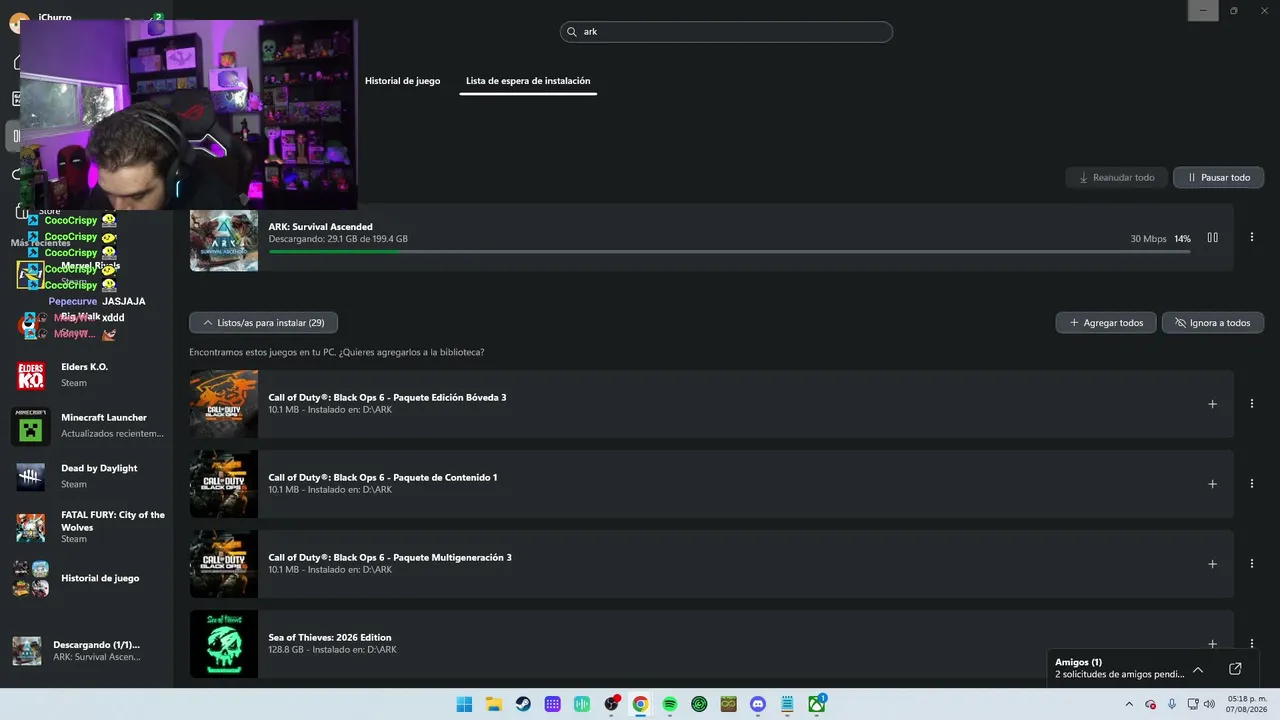Add Black Ops 6 Paquete de Contenido 1
Viewport: 1280px width, 720px height.
pos(1212,484)
